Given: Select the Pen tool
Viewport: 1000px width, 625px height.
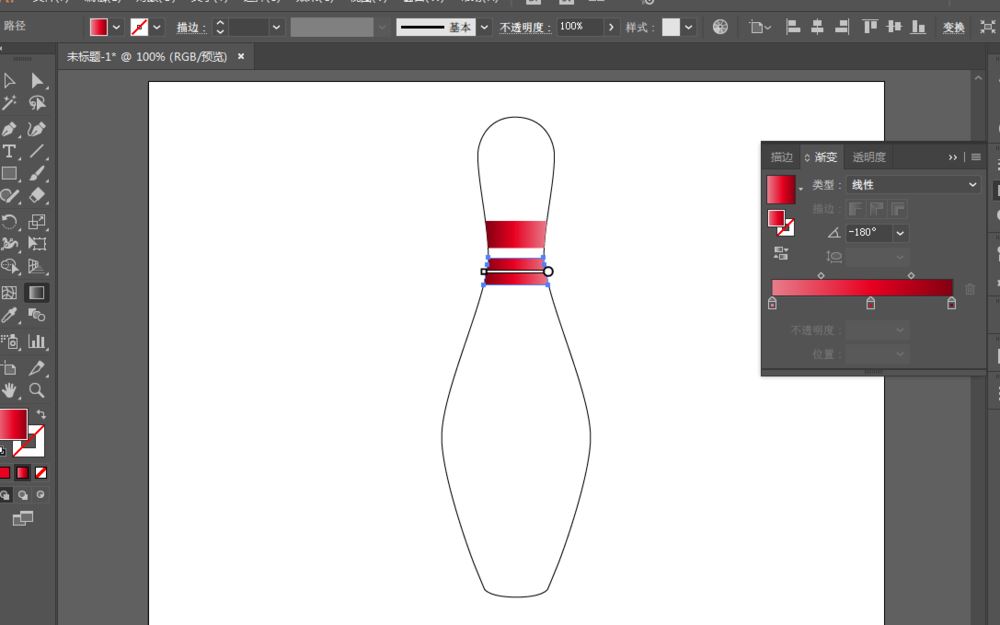Looking at the screenshot, I should [x=10, y=128].
